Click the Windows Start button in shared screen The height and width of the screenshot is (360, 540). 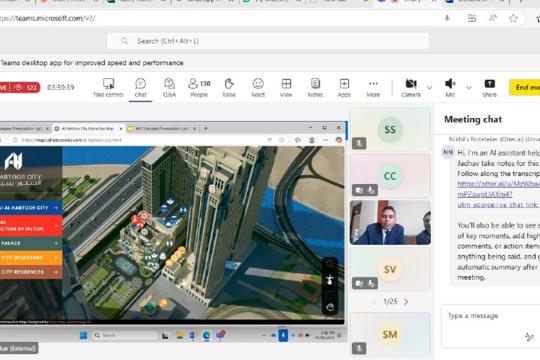tap(84, 335)
